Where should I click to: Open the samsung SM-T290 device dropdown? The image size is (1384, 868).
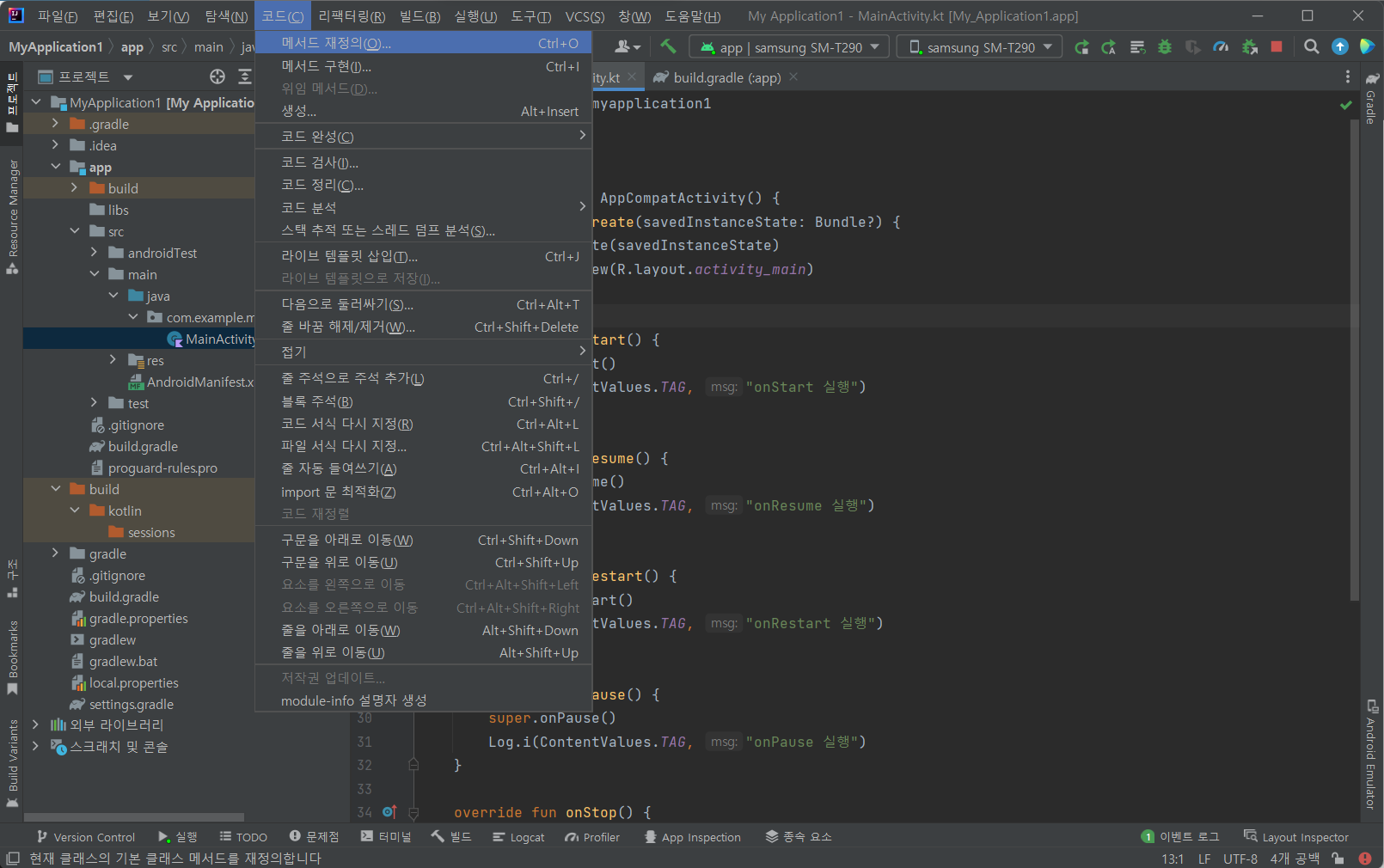pos(979,47)
